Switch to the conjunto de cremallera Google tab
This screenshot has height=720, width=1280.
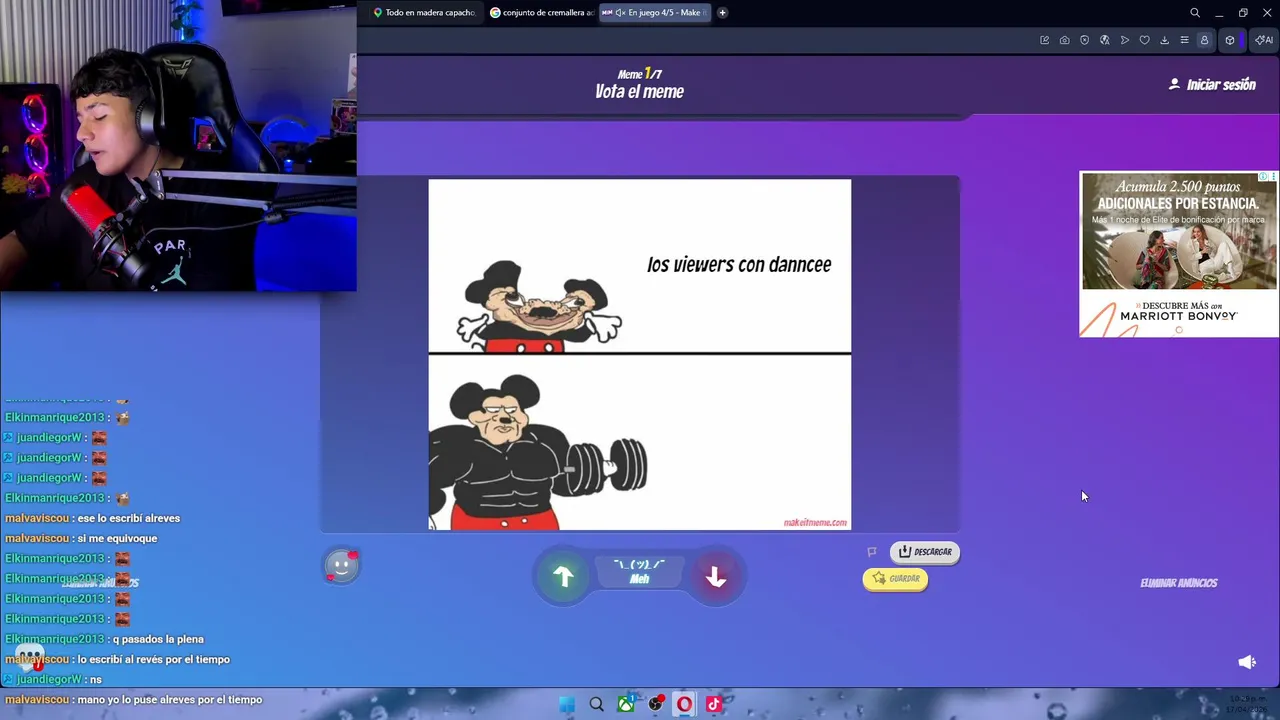[x=542, y=13]
